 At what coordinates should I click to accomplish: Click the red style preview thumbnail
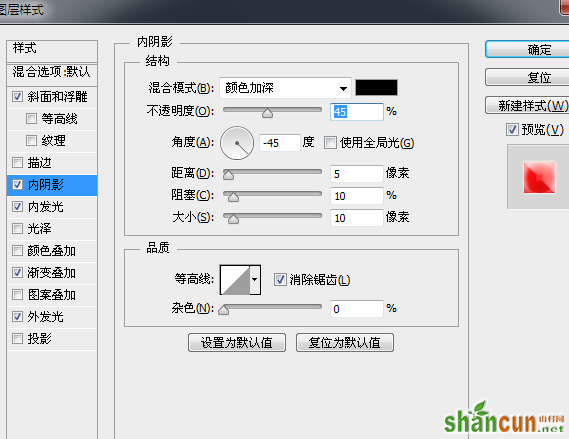coord(539,177)
